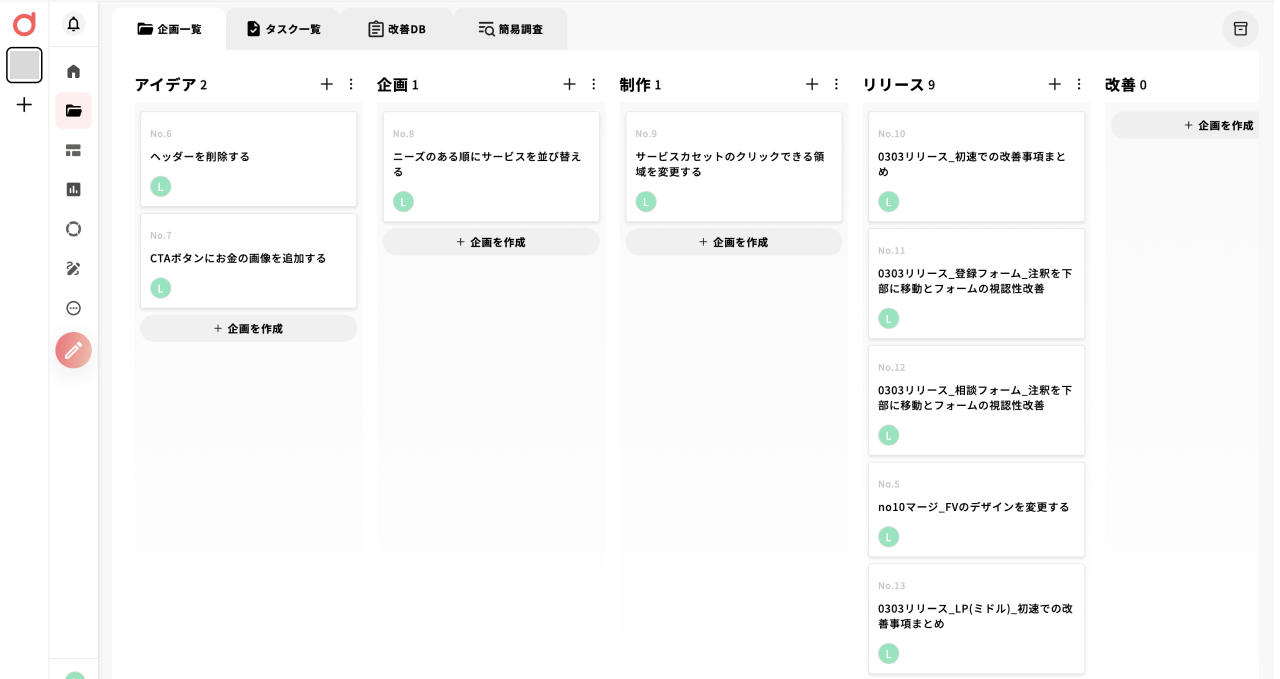This screenshot has width=1280, height=679.
Task: Click 企画を作成 button in 制作 column
Action: (x=733, y=242)
